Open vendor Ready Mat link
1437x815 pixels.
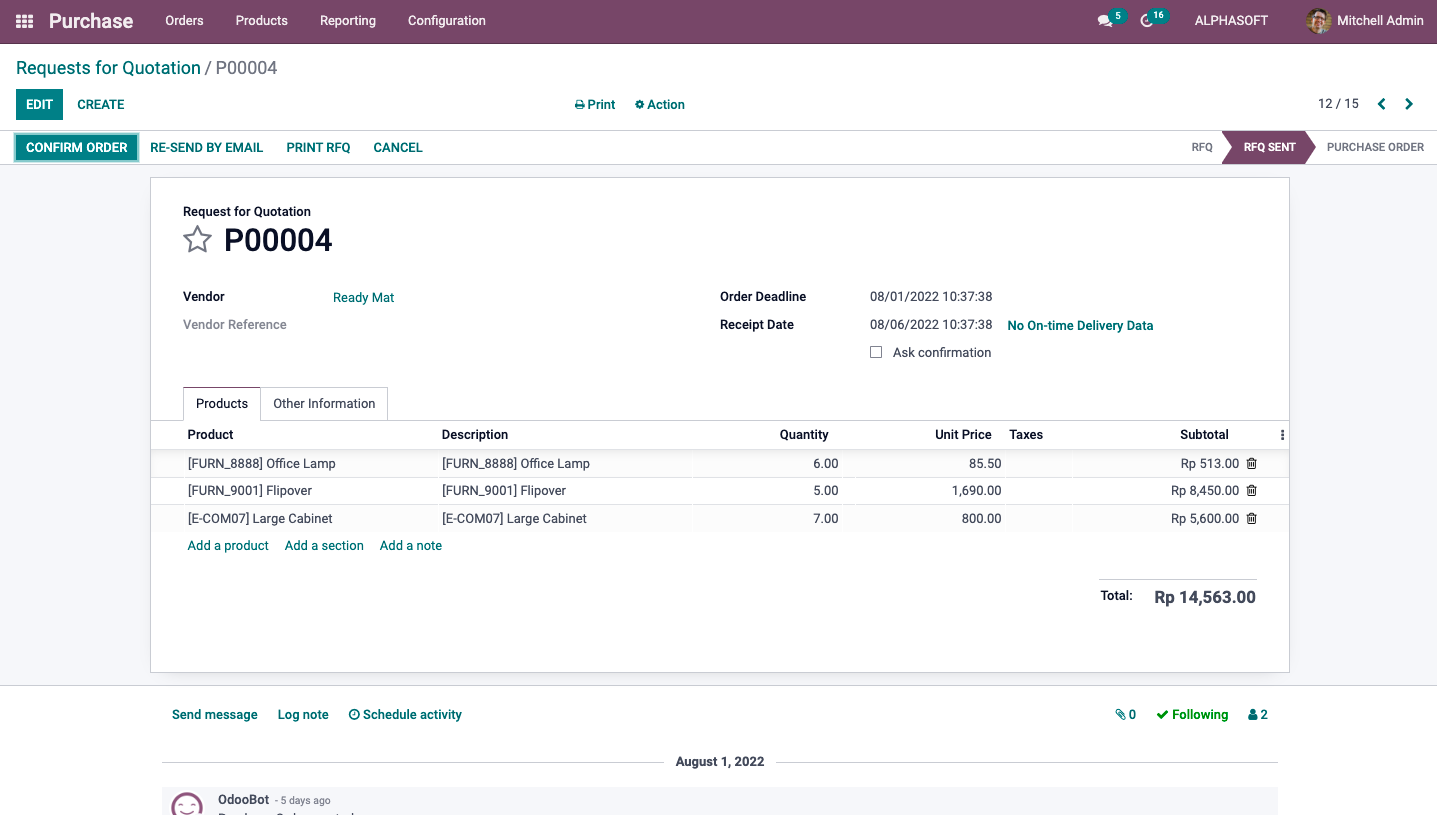coord(364,298)
